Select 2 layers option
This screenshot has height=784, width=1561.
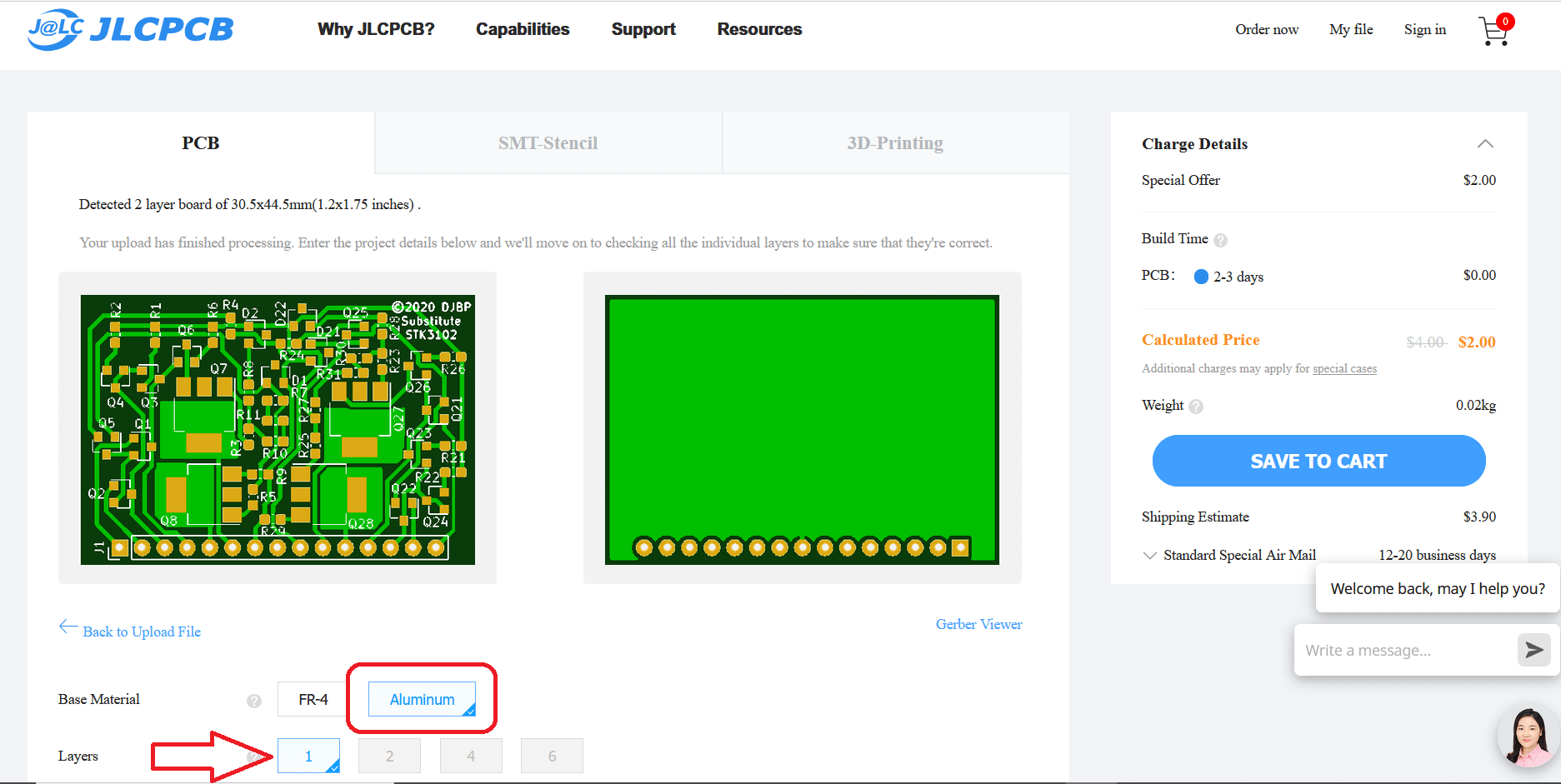click(389, 756)
